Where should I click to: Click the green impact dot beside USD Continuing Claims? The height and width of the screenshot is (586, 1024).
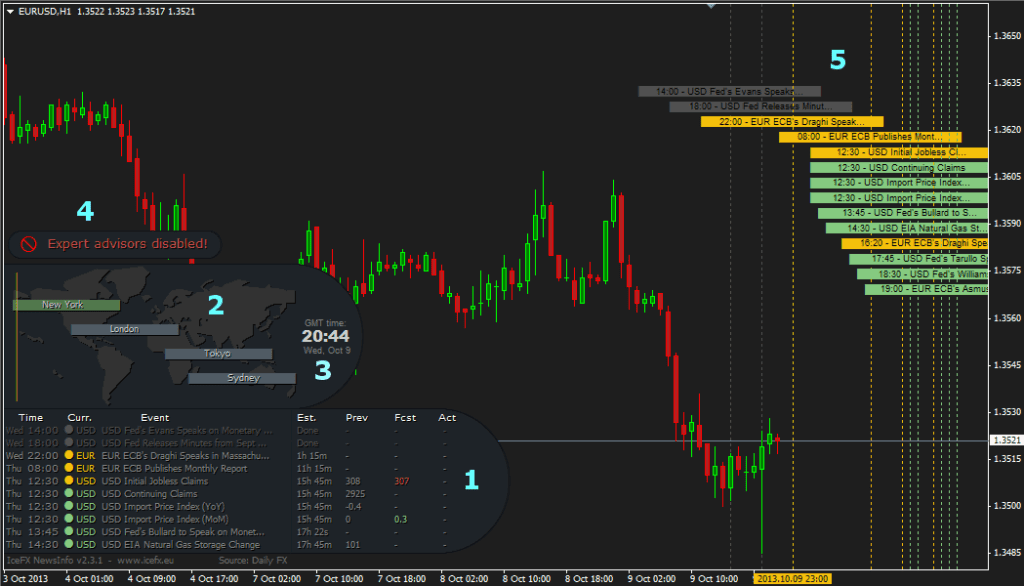coord(68,493)
